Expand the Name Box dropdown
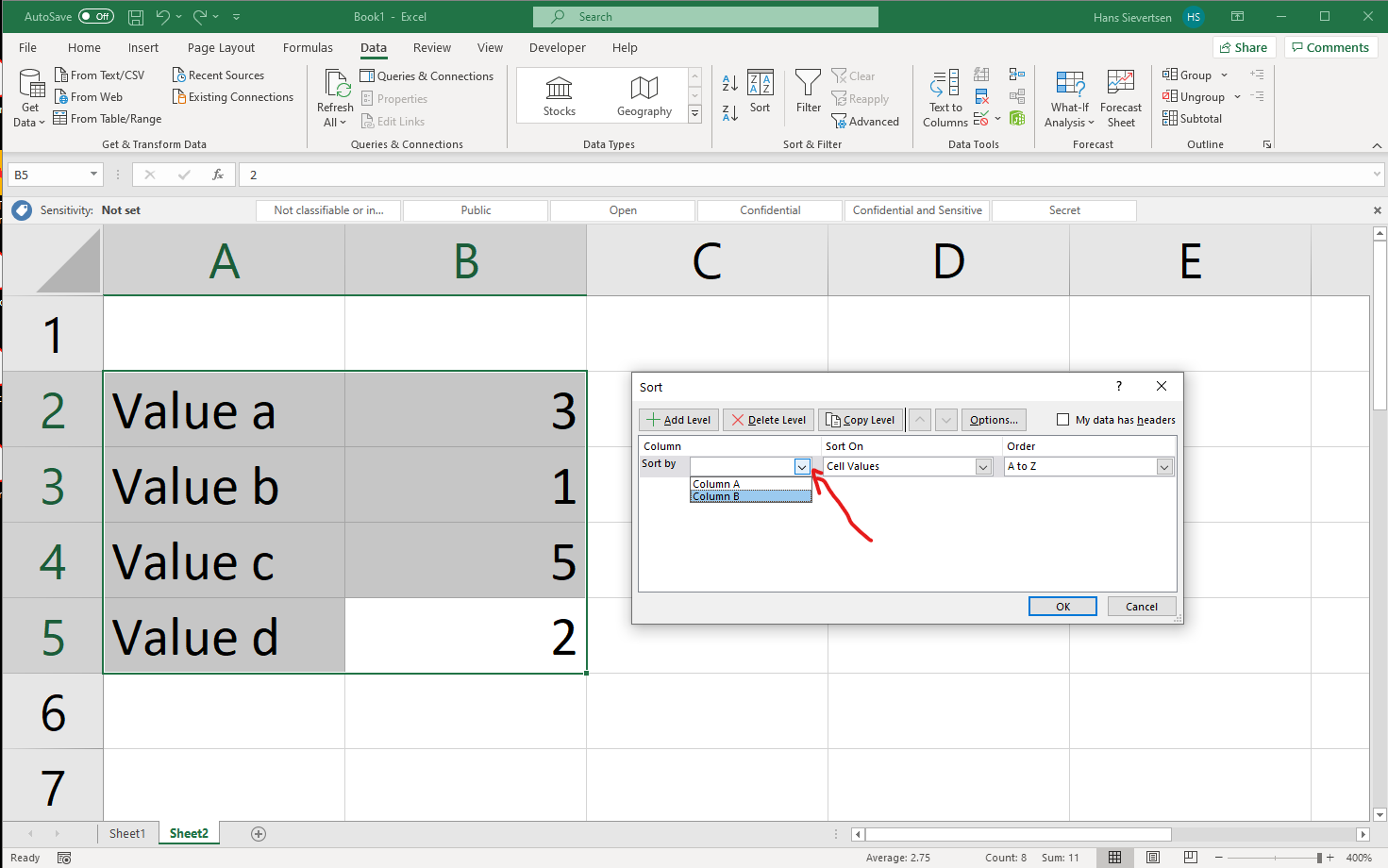 (93, 175)
